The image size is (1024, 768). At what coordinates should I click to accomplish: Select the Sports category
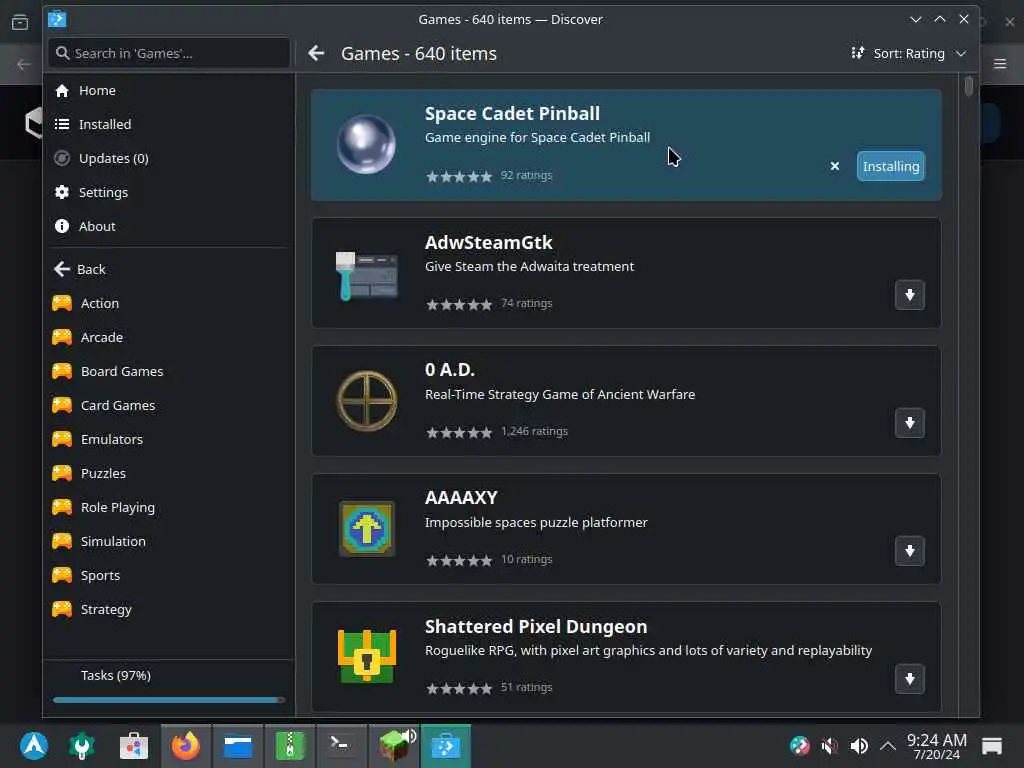point(168,575)
